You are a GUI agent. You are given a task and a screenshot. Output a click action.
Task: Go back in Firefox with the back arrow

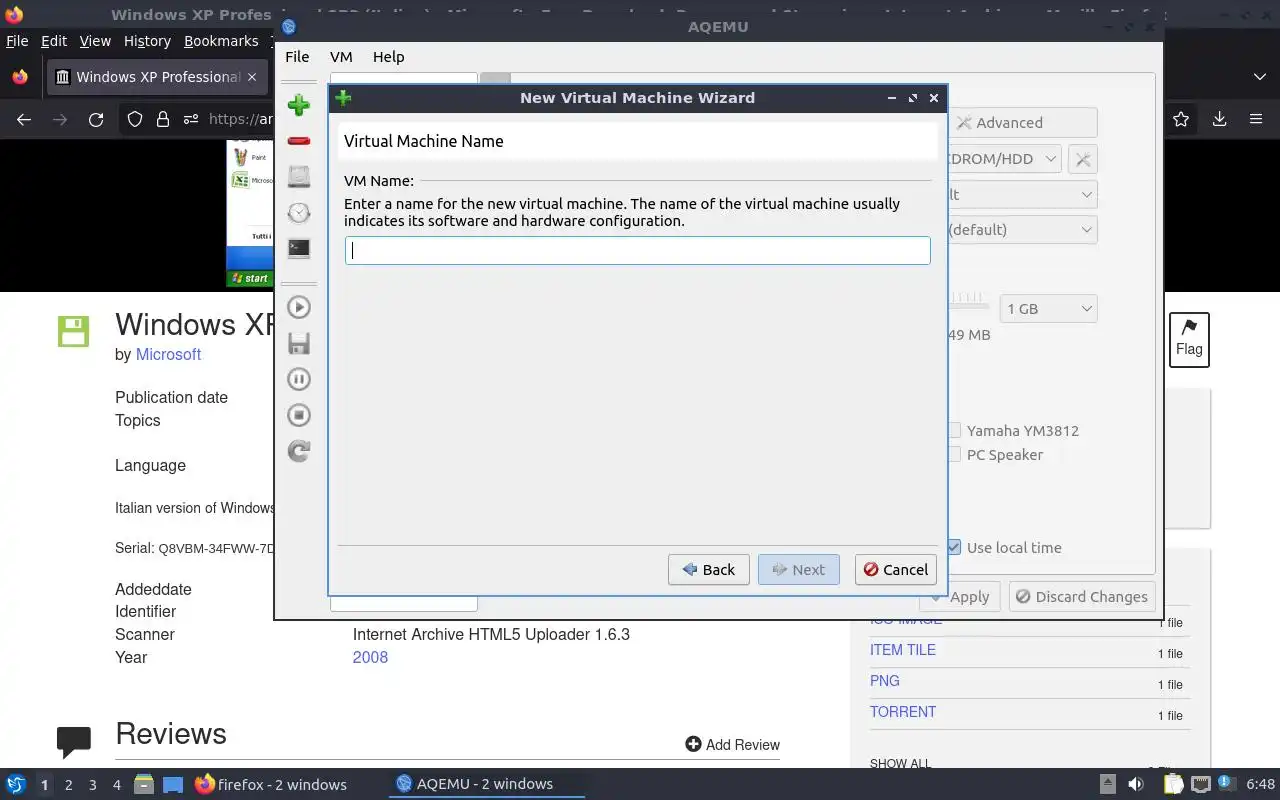point(24,119)
